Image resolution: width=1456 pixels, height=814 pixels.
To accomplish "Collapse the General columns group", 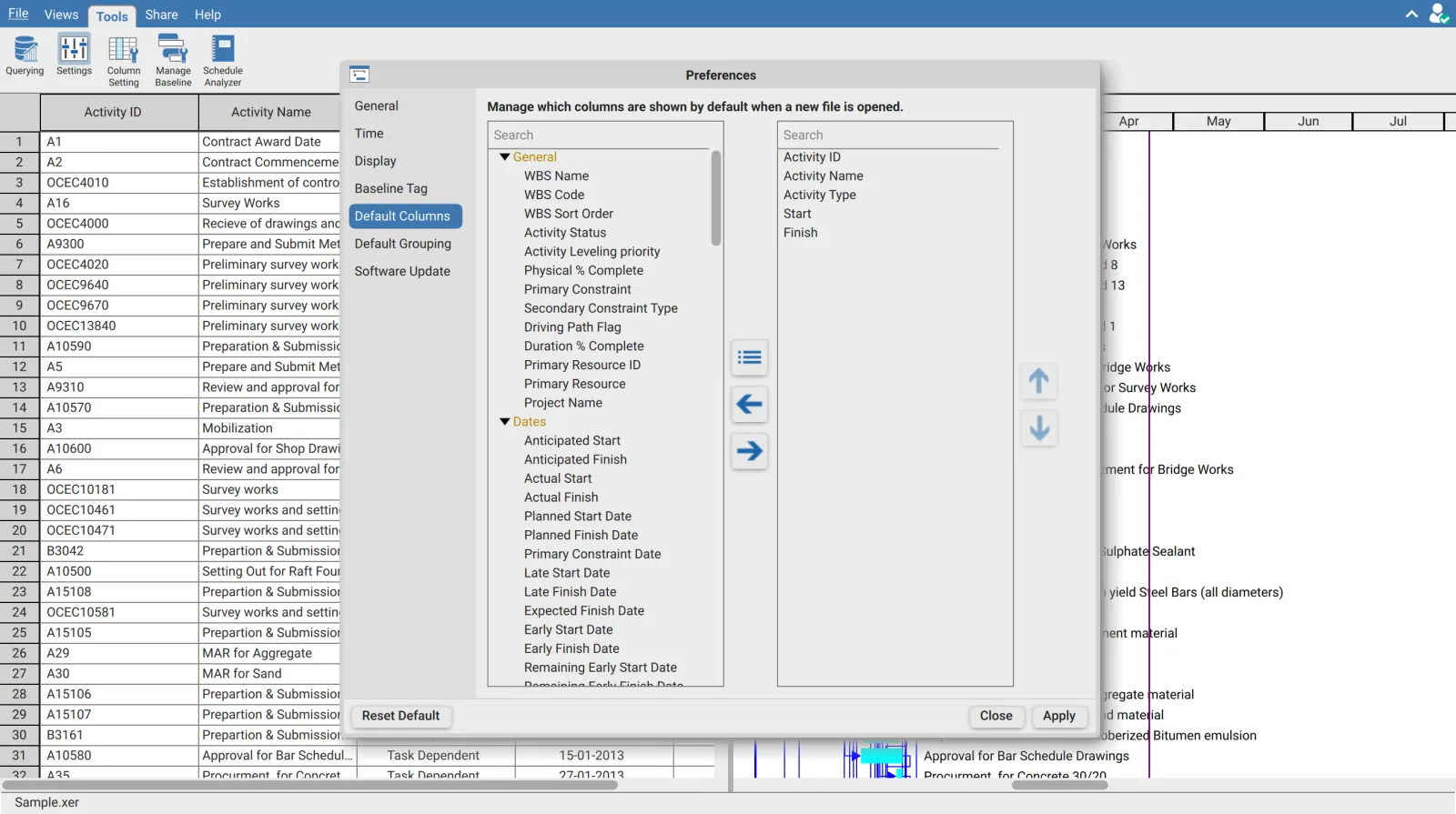I will pyautogui.click(x=505, y=157).
